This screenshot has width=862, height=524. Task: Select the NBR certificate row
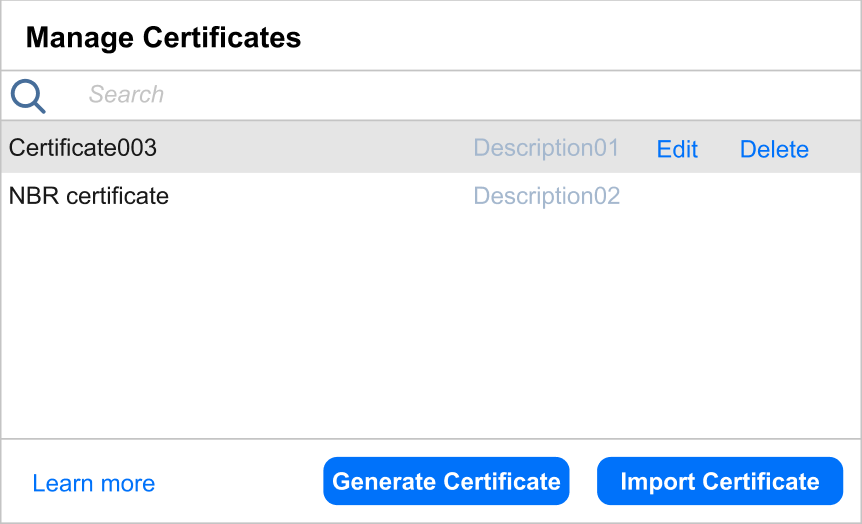300,196
